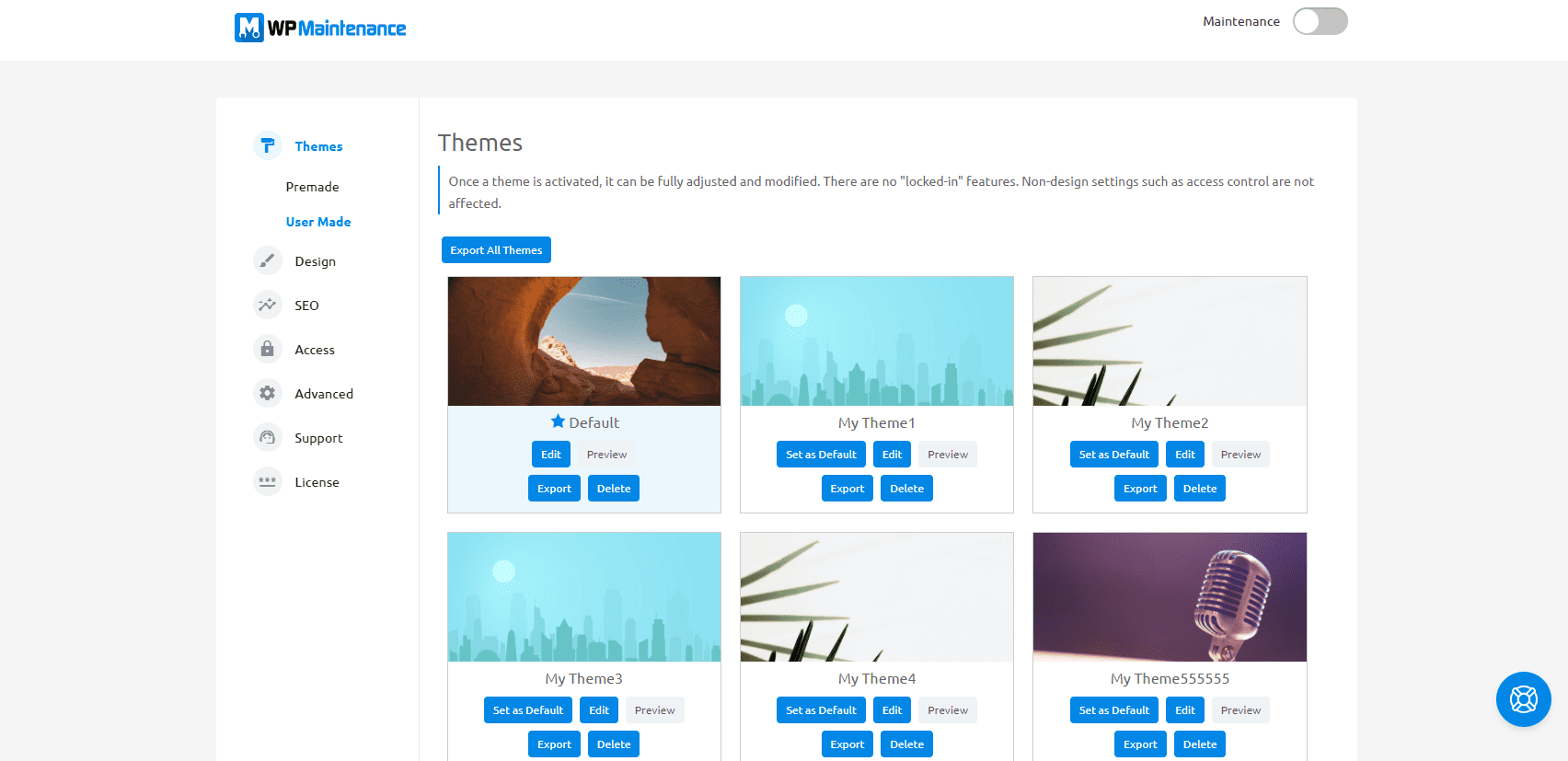
Task: Open the Design section
Action: tap(315, 261)
